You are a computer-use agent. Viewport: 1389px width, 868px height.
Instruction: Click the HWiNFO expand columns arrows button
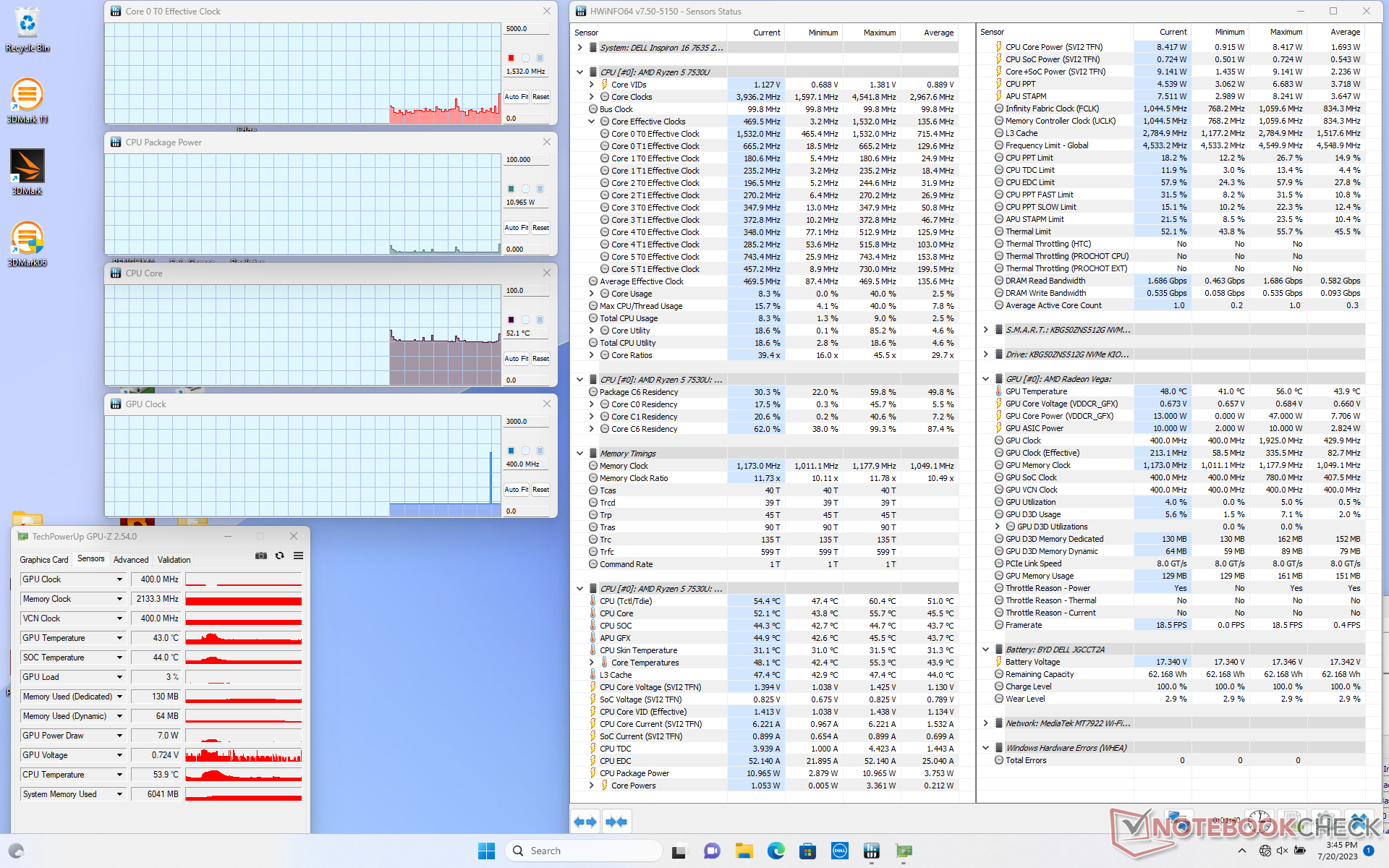[585, 822]
